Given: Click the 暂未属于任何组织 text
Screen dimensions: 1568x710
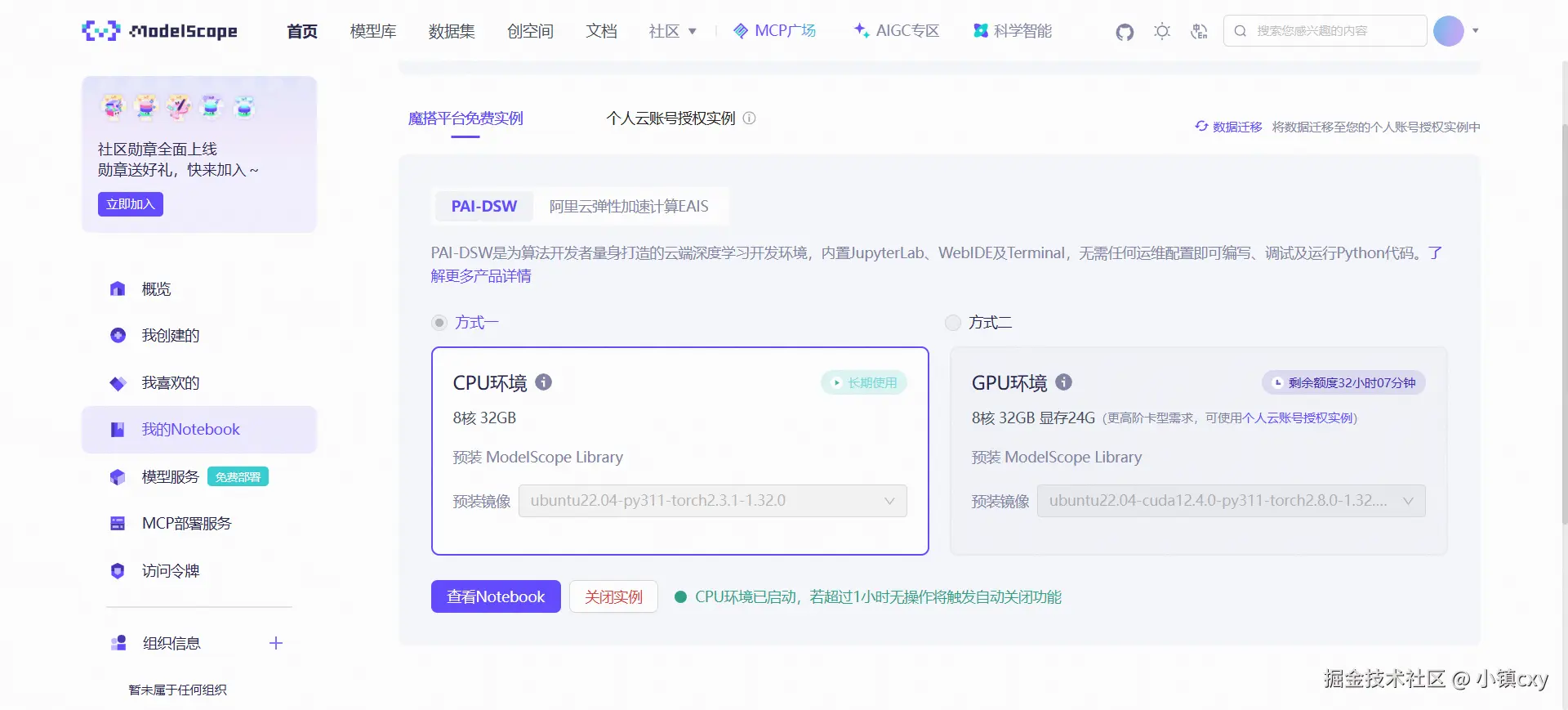Looking at the screenshot, I should click(178, 690).
